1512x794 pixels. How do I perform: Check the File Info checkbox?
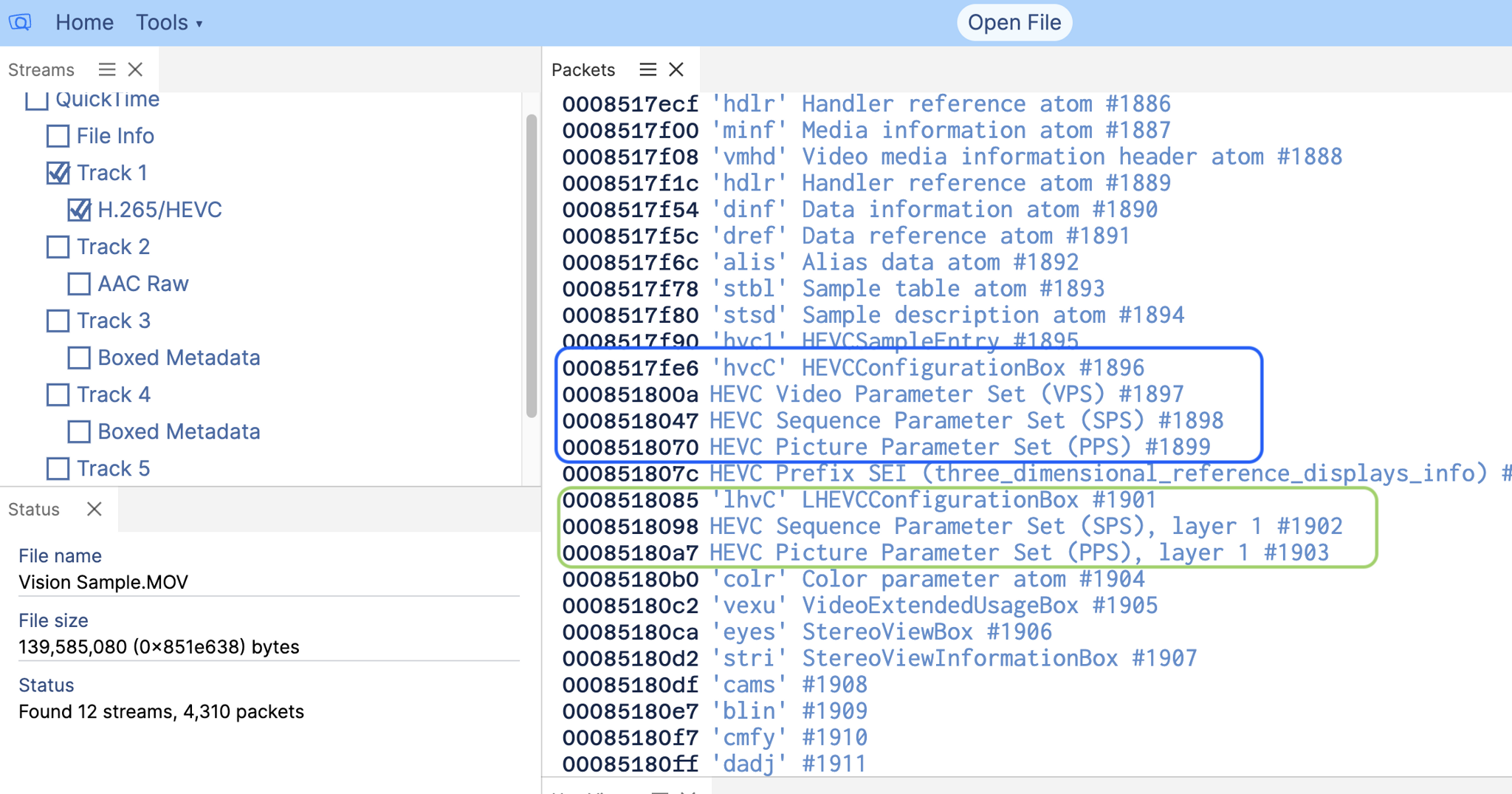pos(58,136)
